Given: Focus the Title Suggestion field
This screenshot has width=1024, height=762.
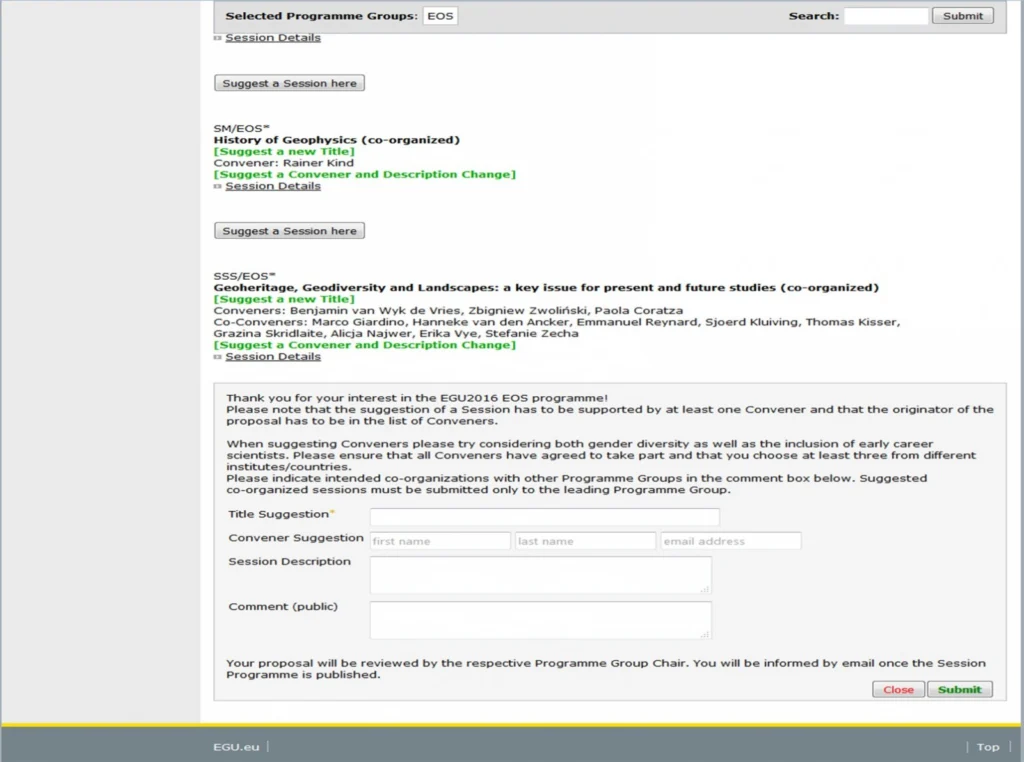Looking at the screenshot, I should [x=545, y=517].
